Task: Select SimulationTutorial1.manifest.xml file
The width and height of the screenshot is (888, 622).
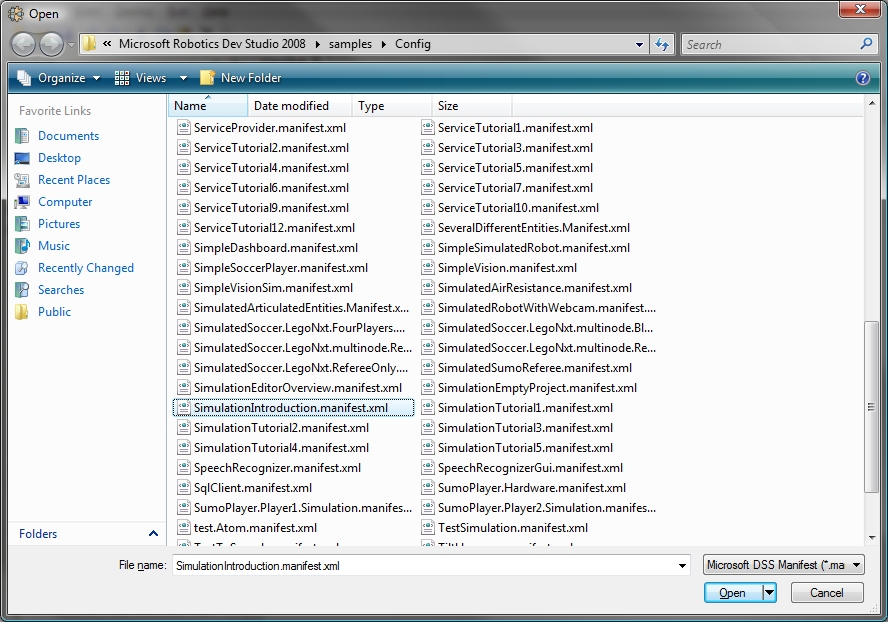Action: [517, 408]
